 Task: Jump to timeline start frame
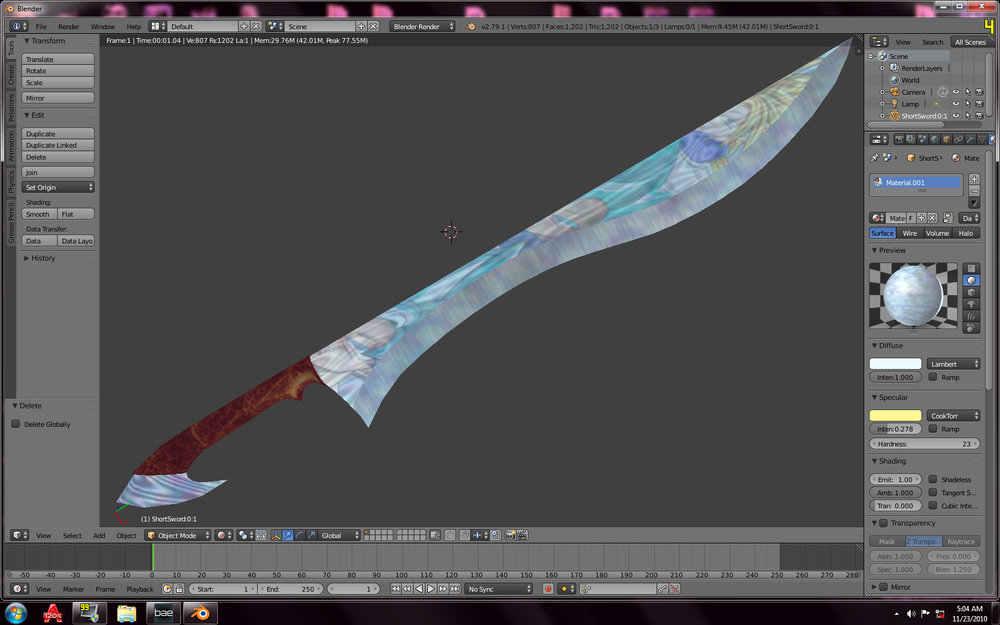click(x=395, y=589)
